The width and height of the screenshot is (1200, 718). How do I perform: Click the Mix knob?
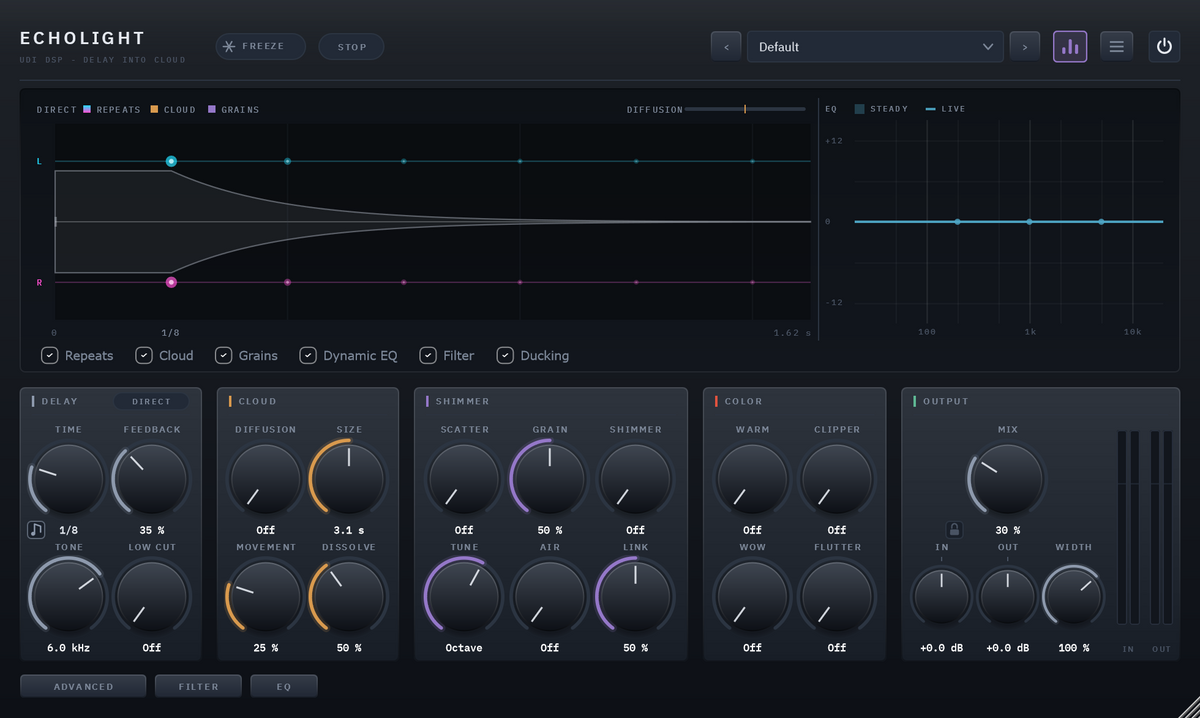[x=1007, y=479]
